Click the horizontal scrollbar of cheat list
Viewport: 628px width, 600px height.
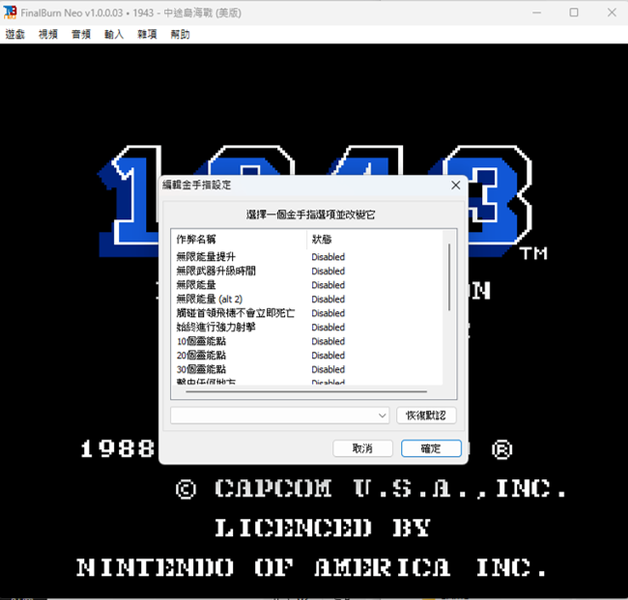(306, 391)
